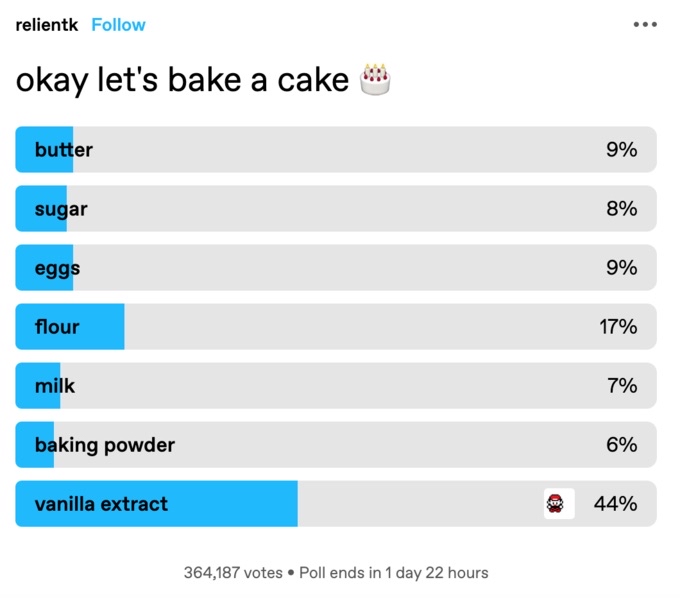Select the butter poll option
The height and width of the screenshot is (598, 680).
pos(336,150)
